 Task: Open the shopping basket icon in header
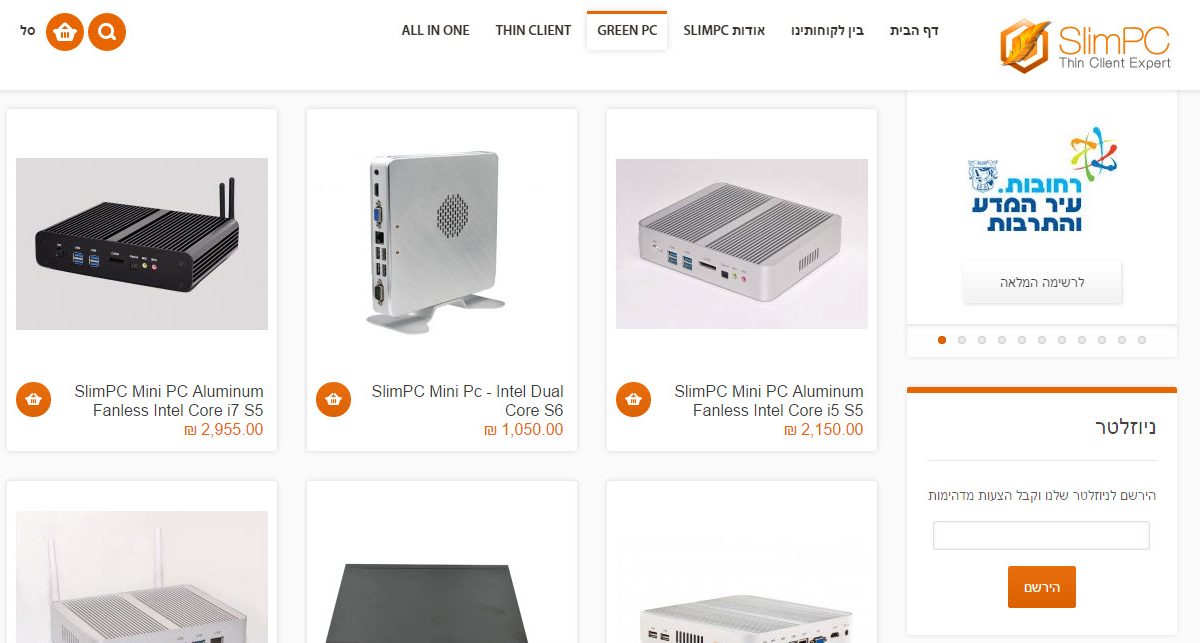click(x=65, y=32)
